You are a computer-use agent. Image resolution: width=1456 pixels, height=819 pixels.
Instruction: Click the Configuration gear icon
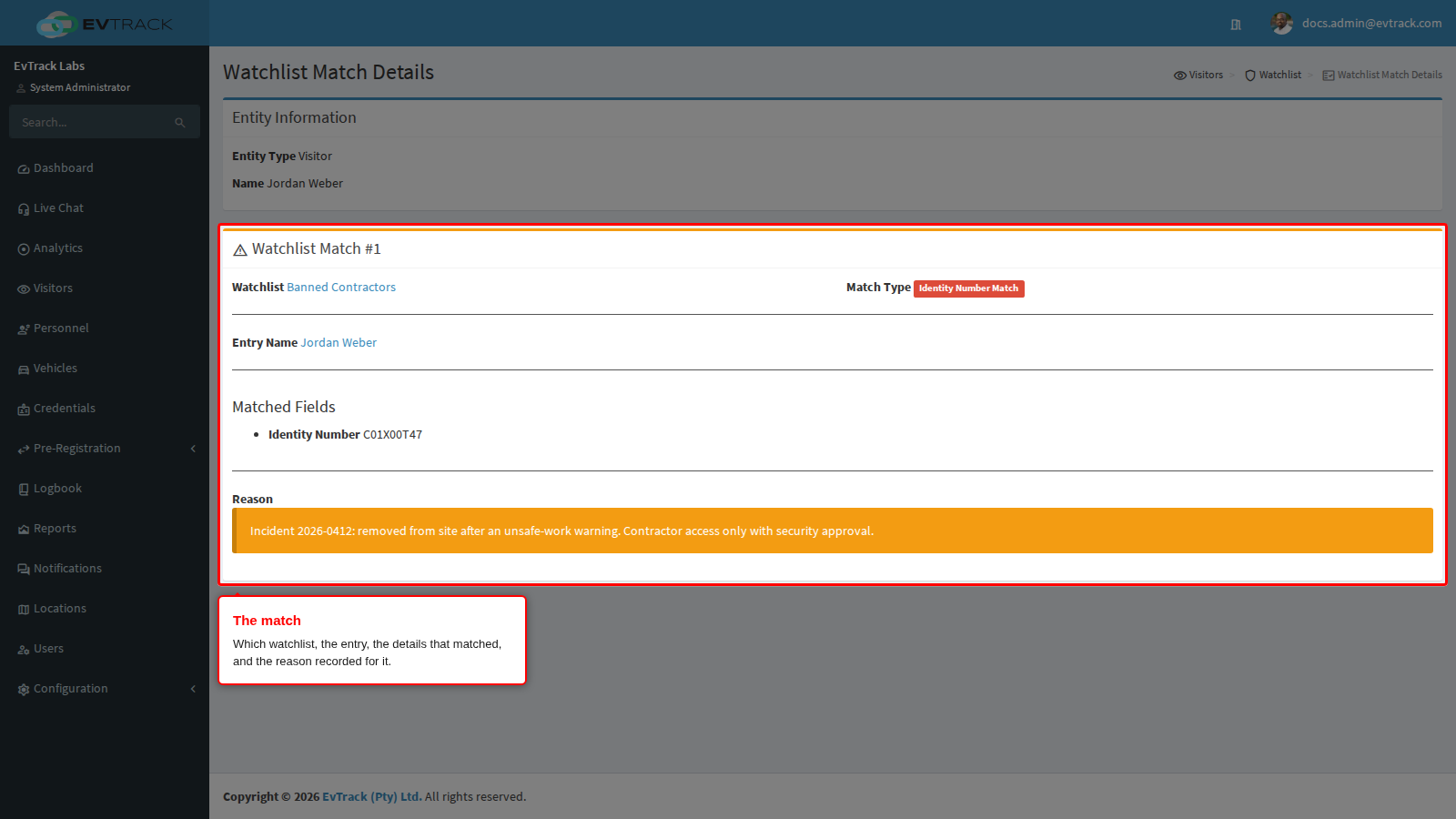pyautogui.click(x=24, y=690)
